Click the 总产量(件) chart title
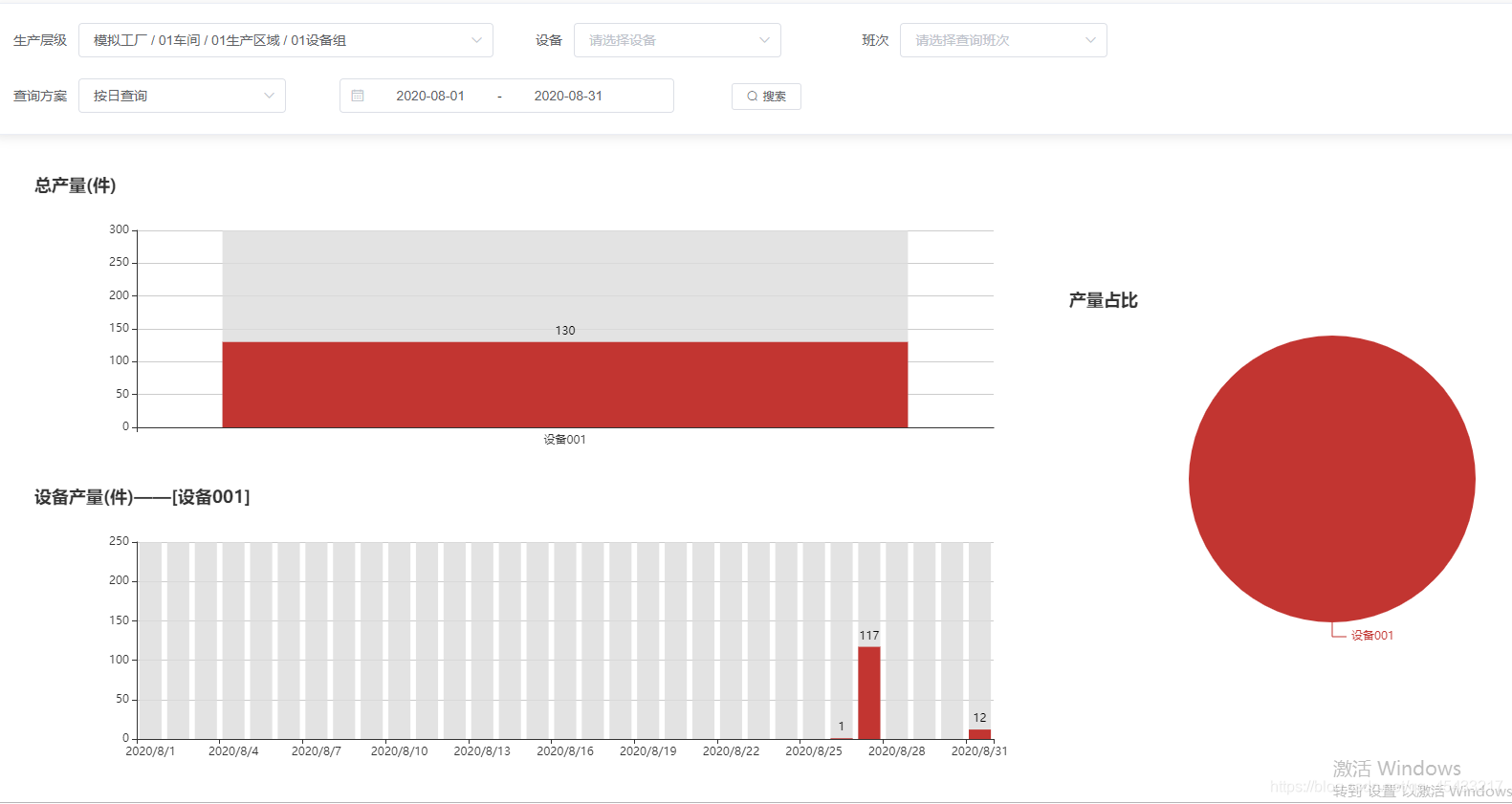Image resolution: width=1512 pixels, height=804 pixels. 76,185
